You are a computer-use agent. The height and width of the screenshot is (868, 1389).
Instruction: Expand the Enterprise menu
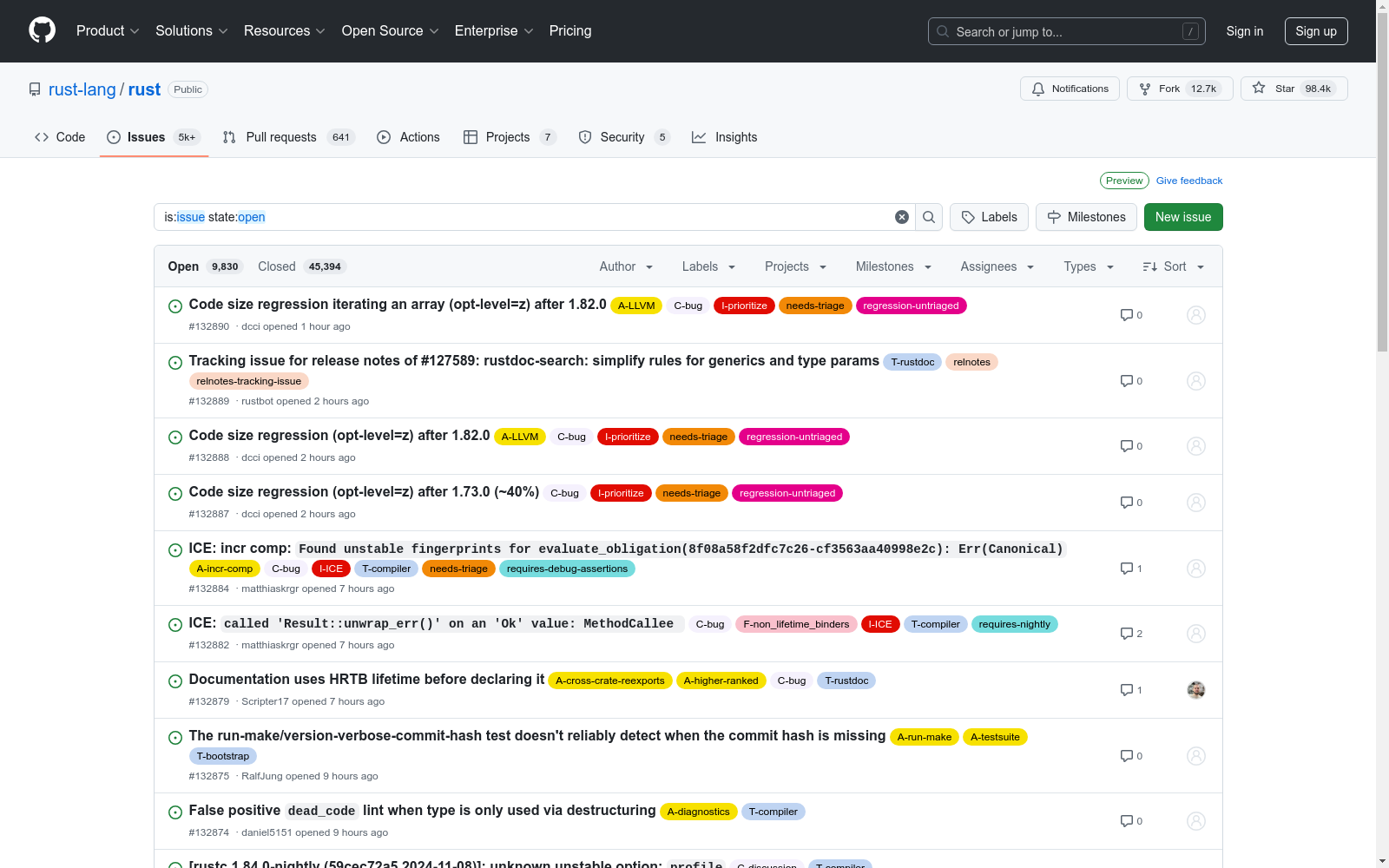pos(494,31)
